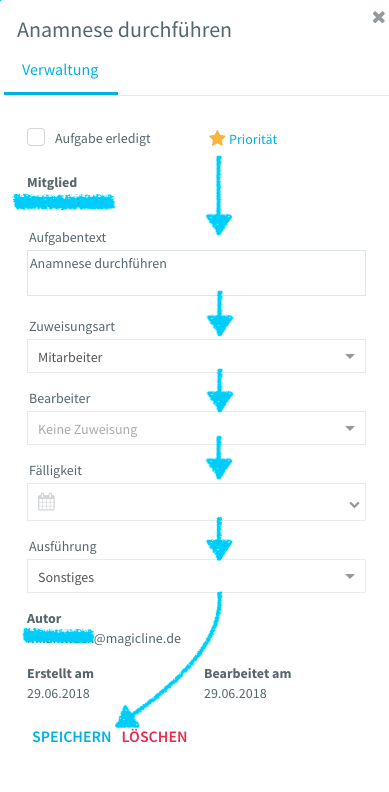Switch to the Verwaltung tab
389x792 pixels.
point(60,70)
